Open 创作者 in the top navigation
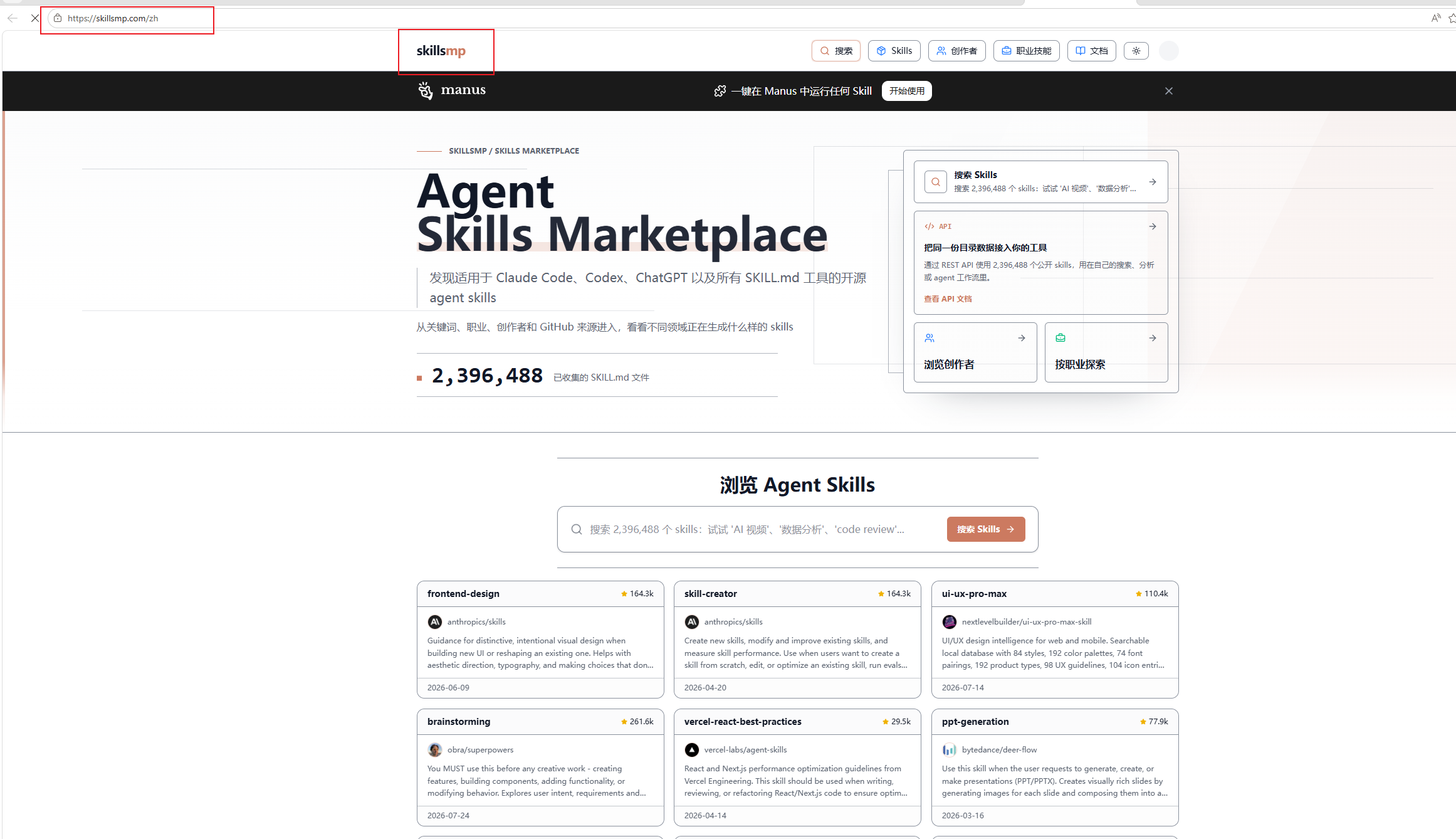Image resolution: width=1456 pixels, height=839 pixels. click(x=957, y=51)
